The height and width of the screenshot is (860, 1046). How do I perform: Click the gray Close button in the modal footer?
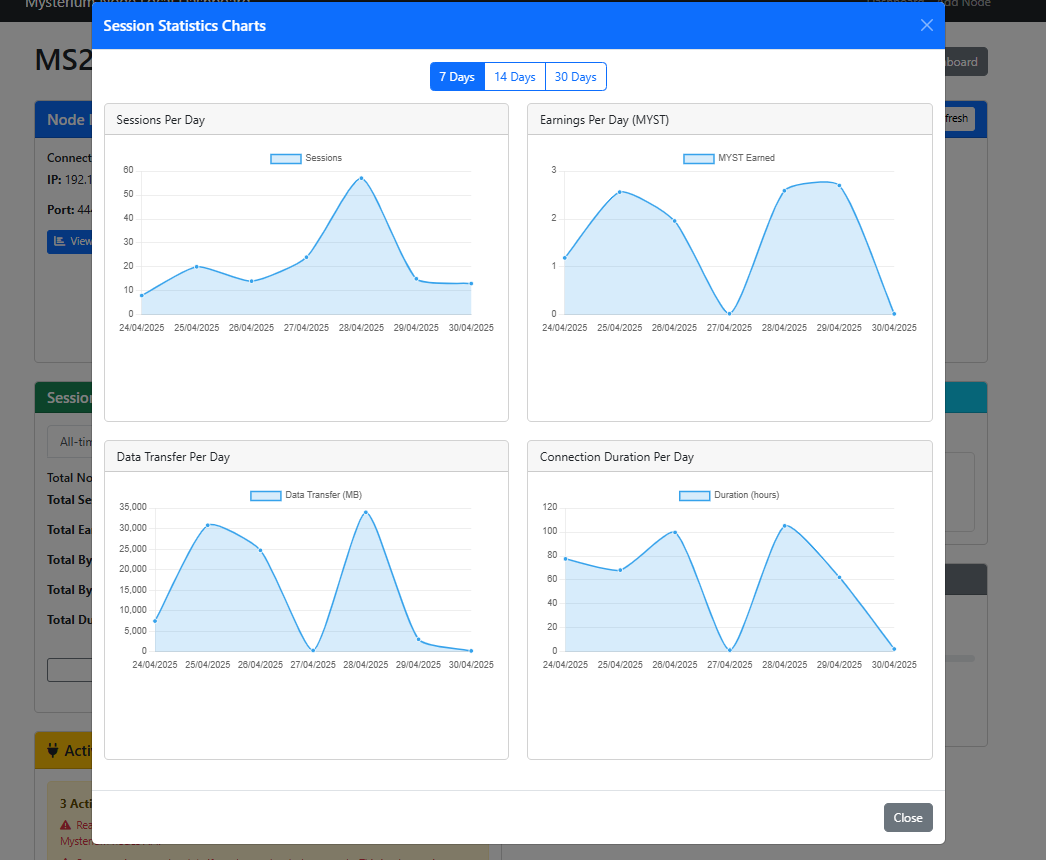click(x=908, y=817)
